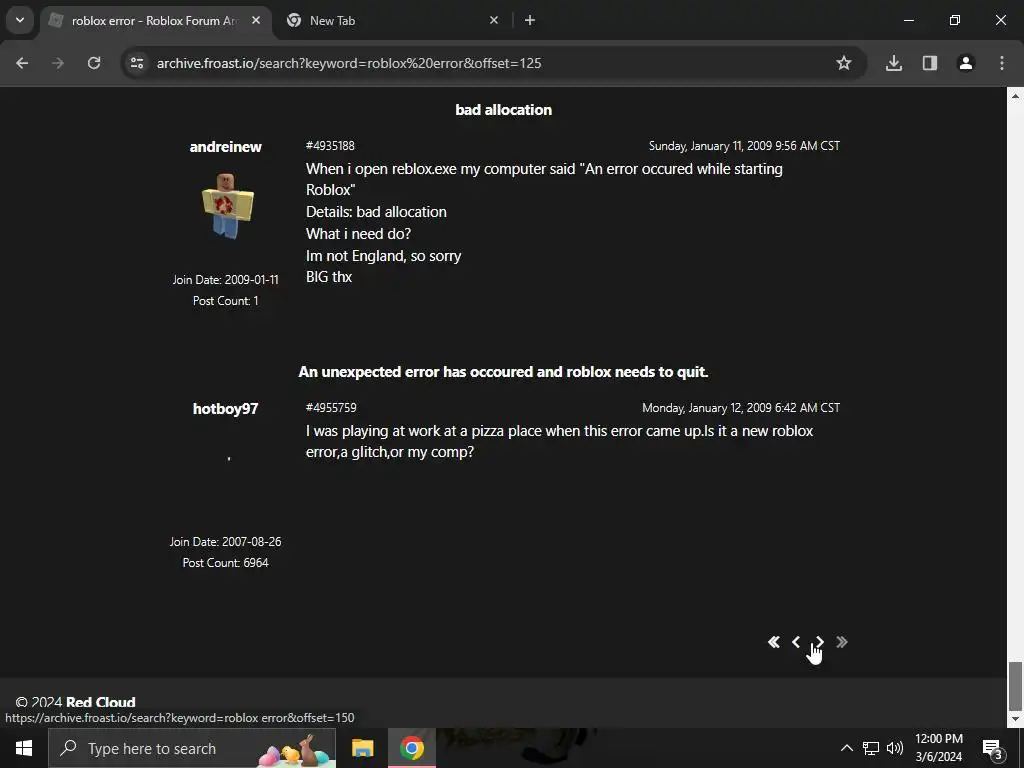
Task: Click text 'BIG thx'
Action: click(x=329, y=277)
